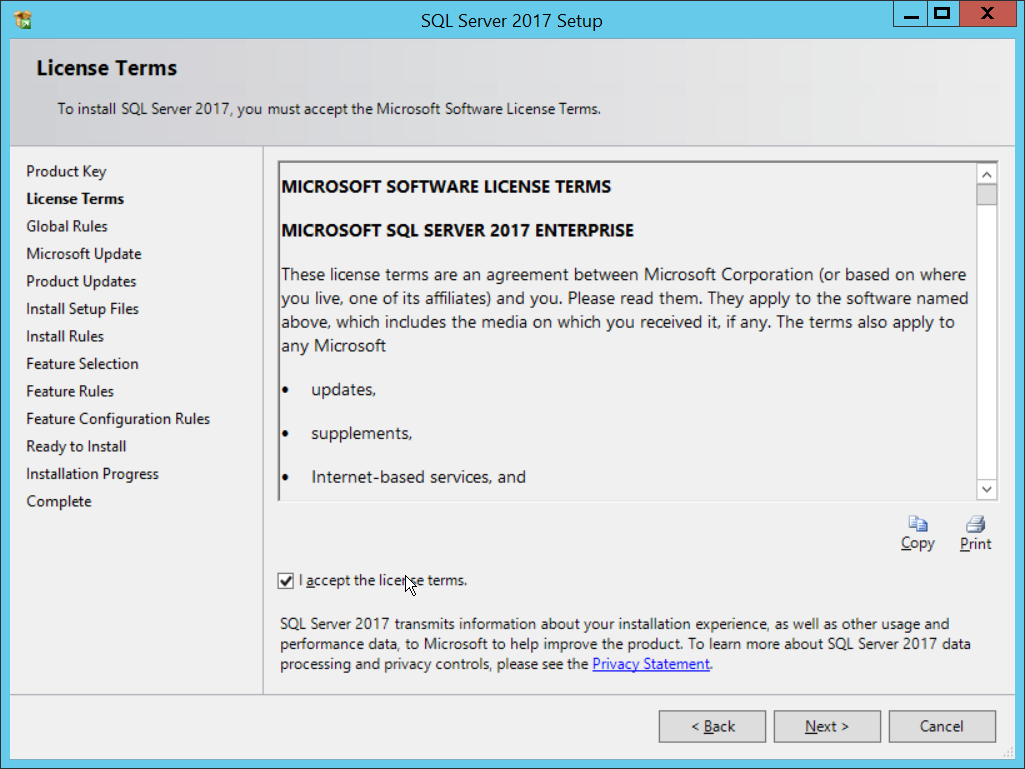
Task: Maximize the setup window
Action: [940, 14]
